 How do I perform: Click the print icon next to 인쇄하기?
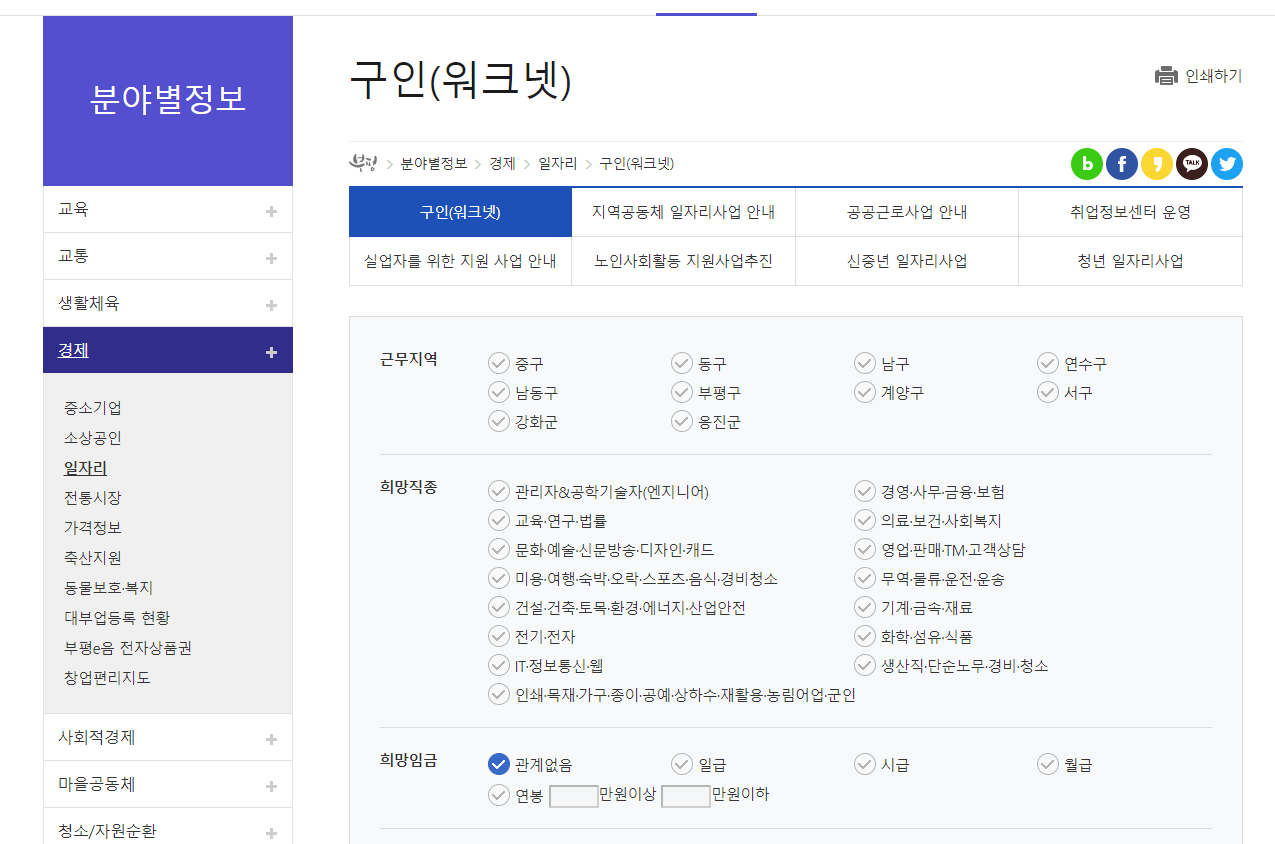click(x=1166, y=76)
